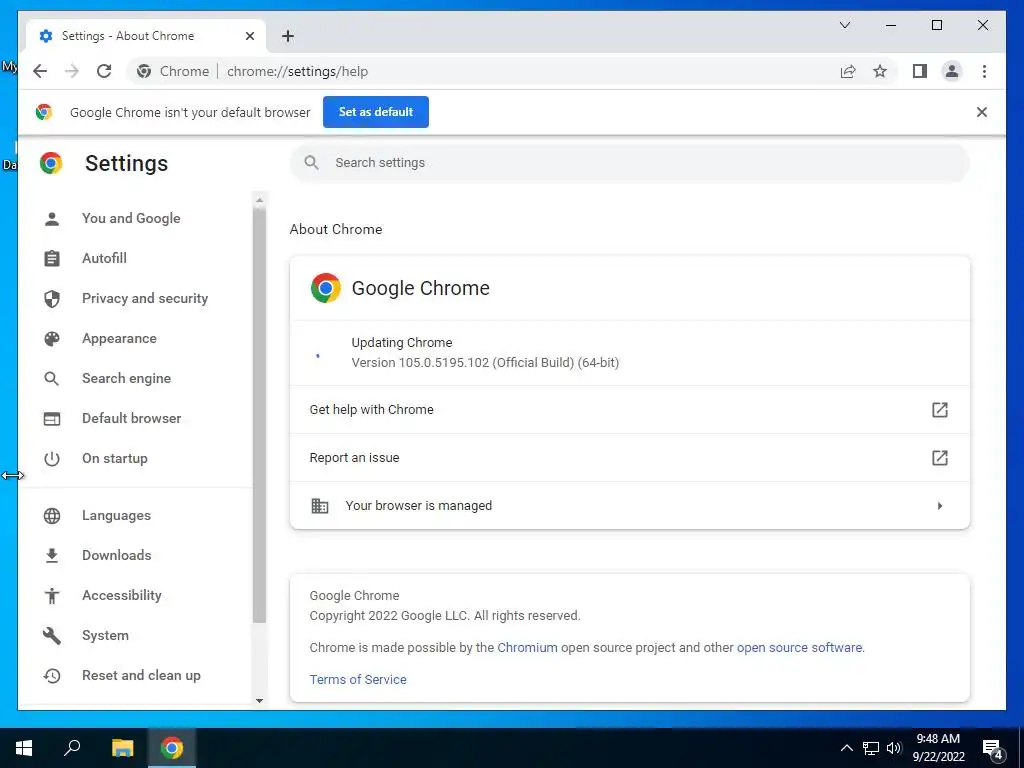This screenshot has height=768, width=1024.
Task: Click the shield icon for Privacy and security
Action: (52, 298)
